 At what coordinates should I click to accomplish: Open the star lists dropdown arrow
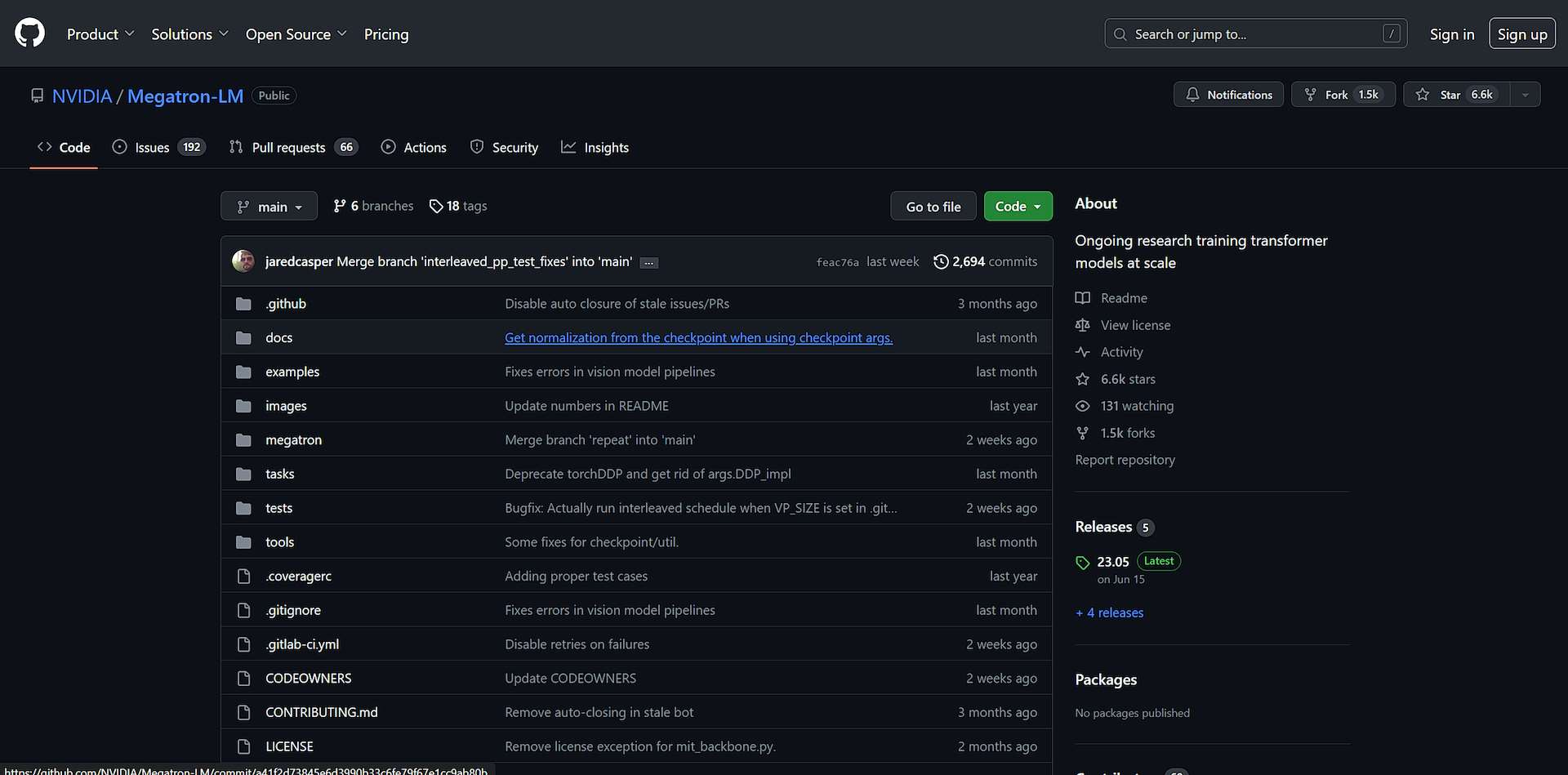tap(1525, 95)
